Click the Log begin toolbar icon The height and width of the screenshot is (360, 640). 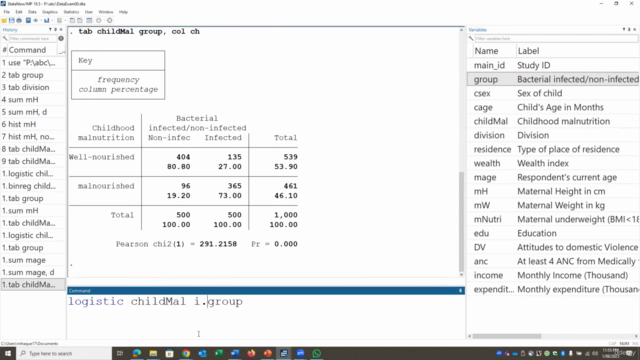28,20
